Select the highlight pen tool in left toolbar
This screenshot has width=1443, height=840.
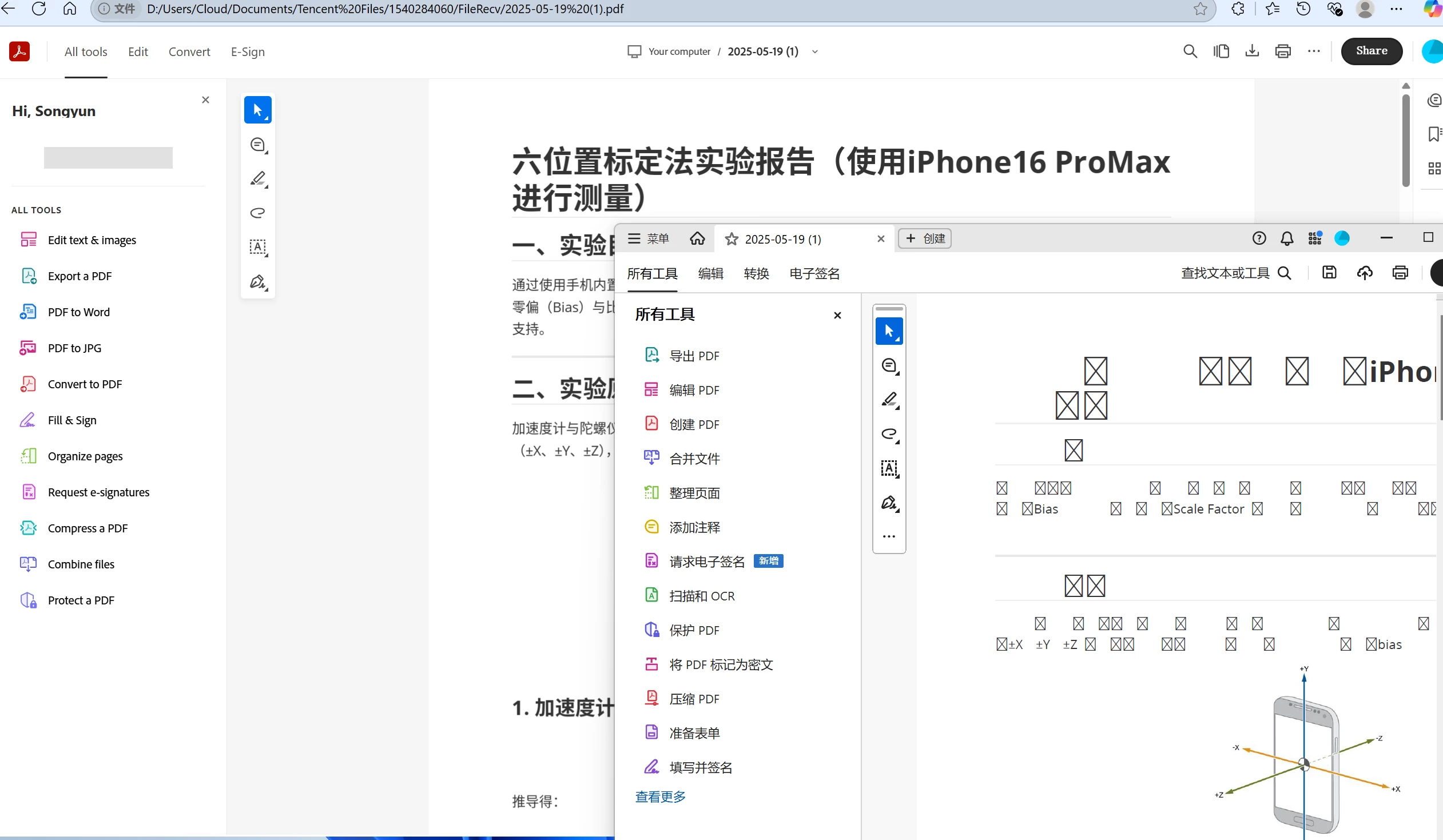[x=259, y=178]
